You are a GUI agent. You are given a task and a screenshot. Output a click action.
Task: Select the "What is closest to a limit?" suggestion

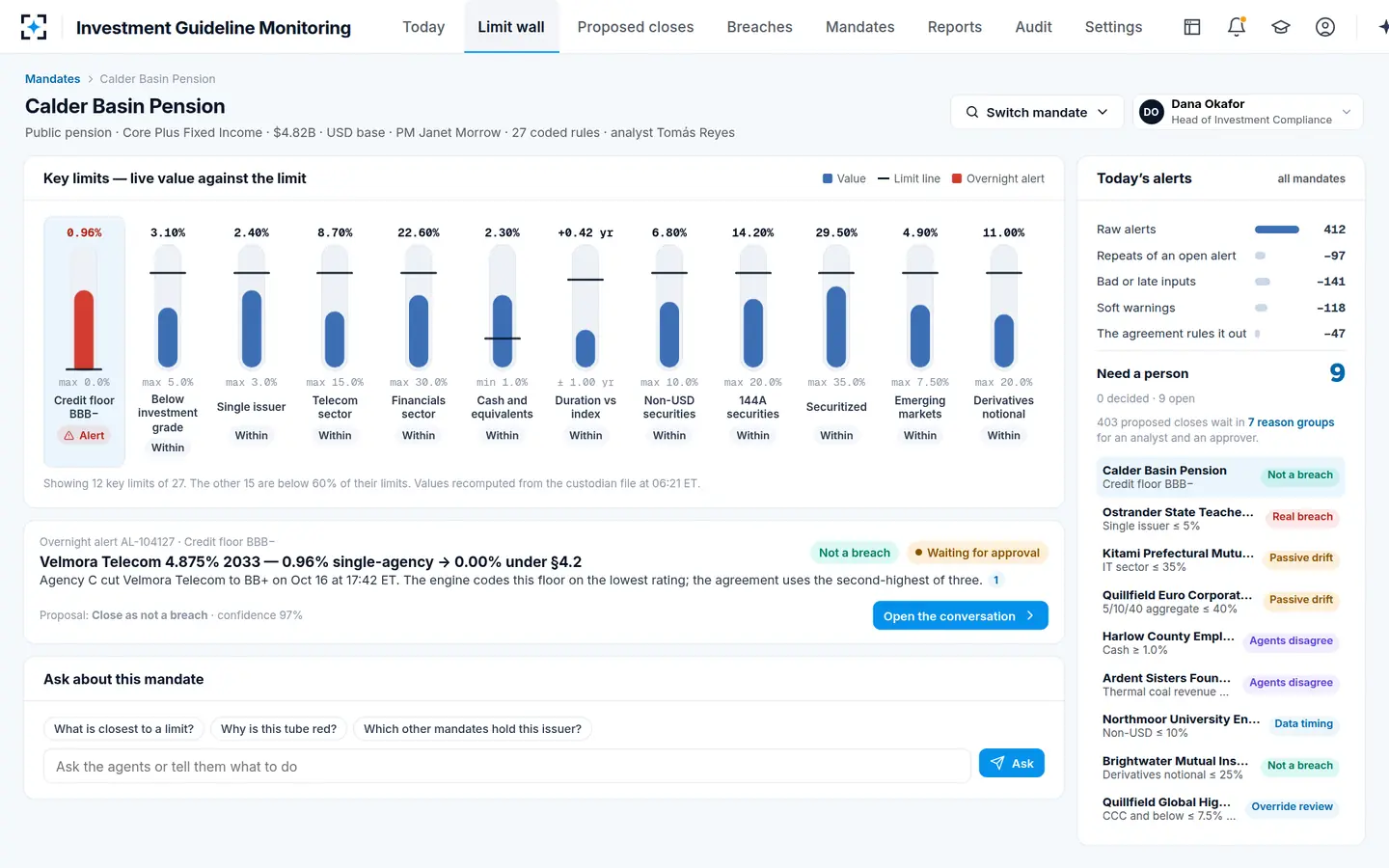123,729
